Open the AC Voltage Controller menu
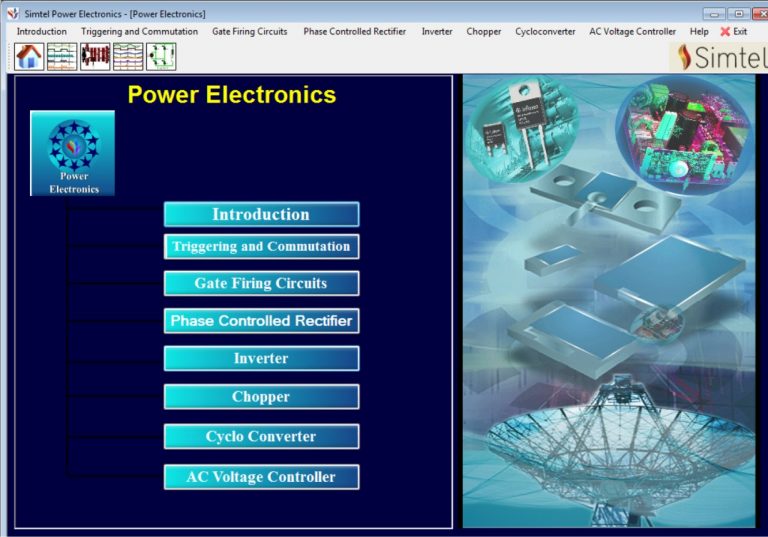Screen dimensions: 768x537 632,31
